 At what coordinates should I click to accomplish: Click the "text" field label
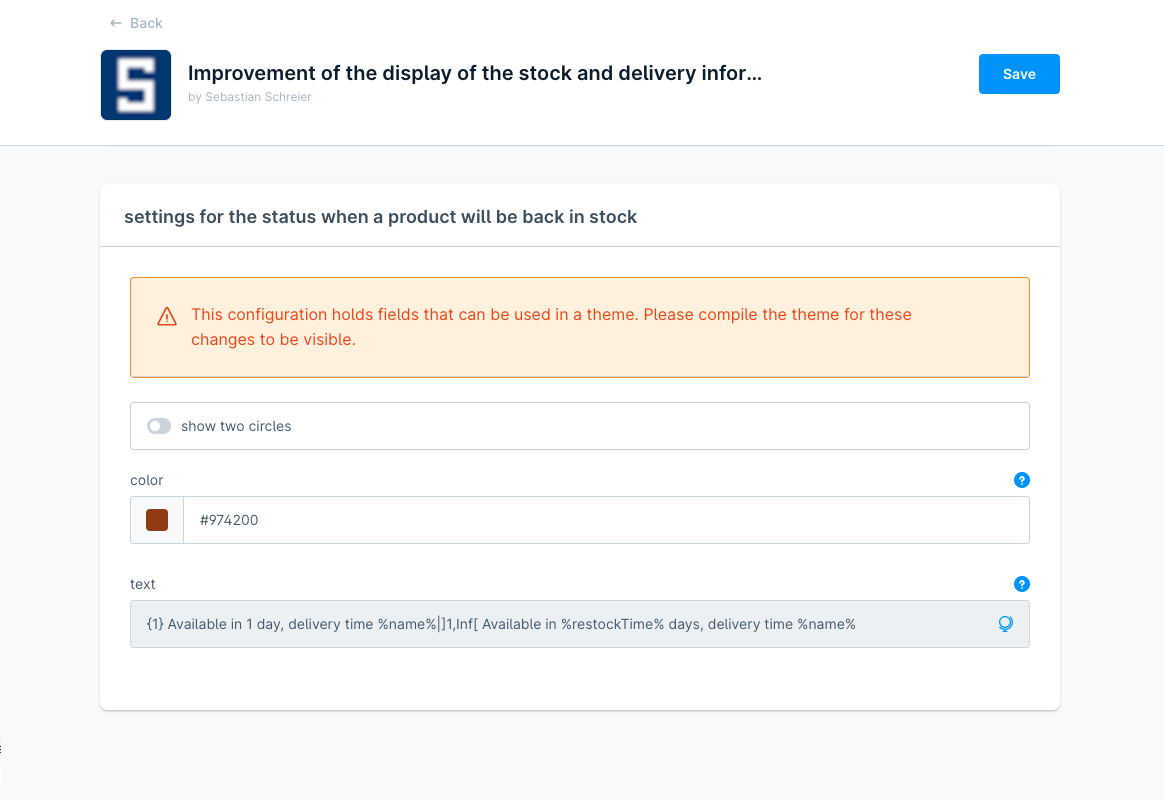tap(143, 584)
